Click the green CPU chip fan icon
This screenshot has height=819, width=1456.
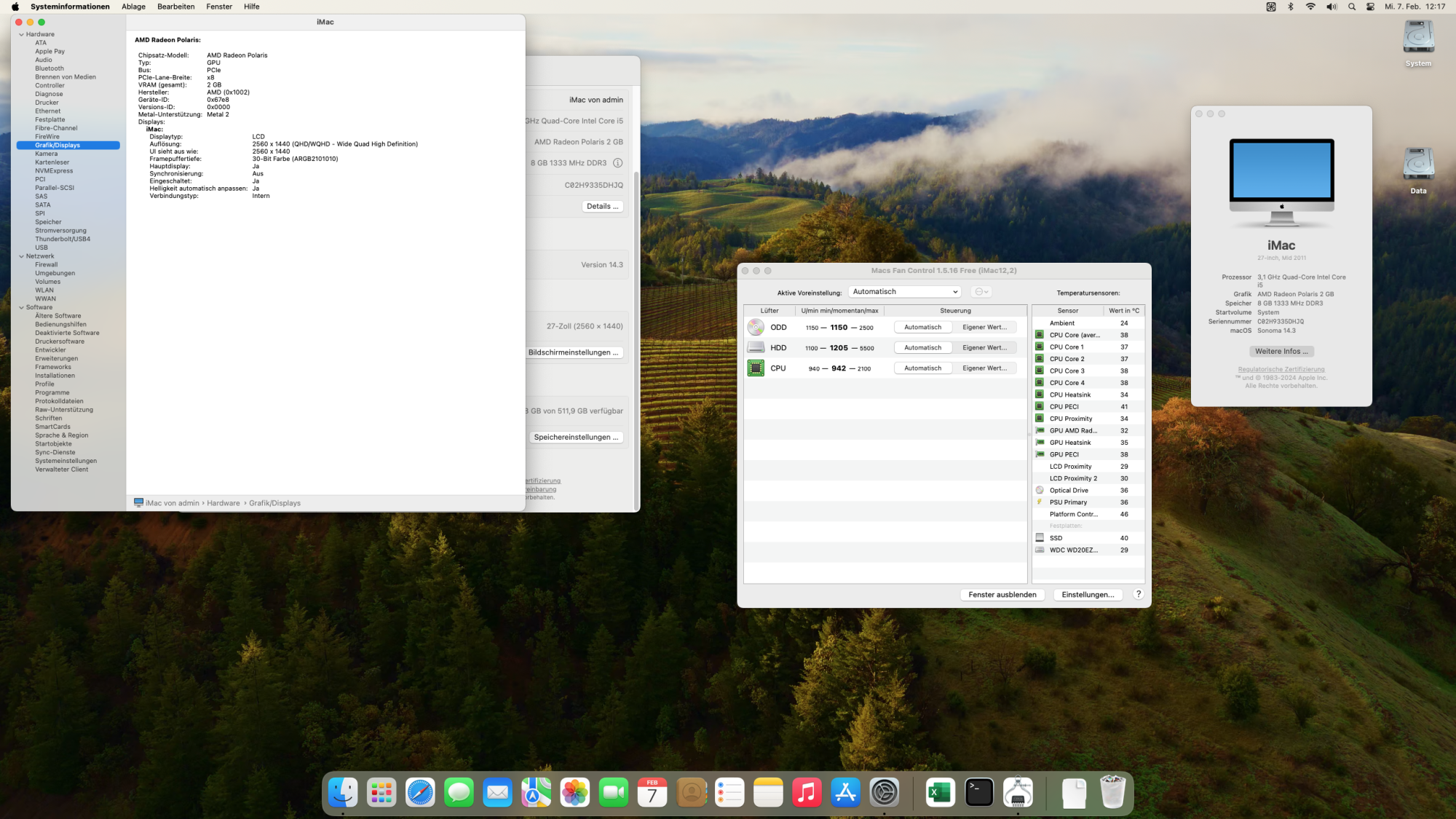point(756,368)
